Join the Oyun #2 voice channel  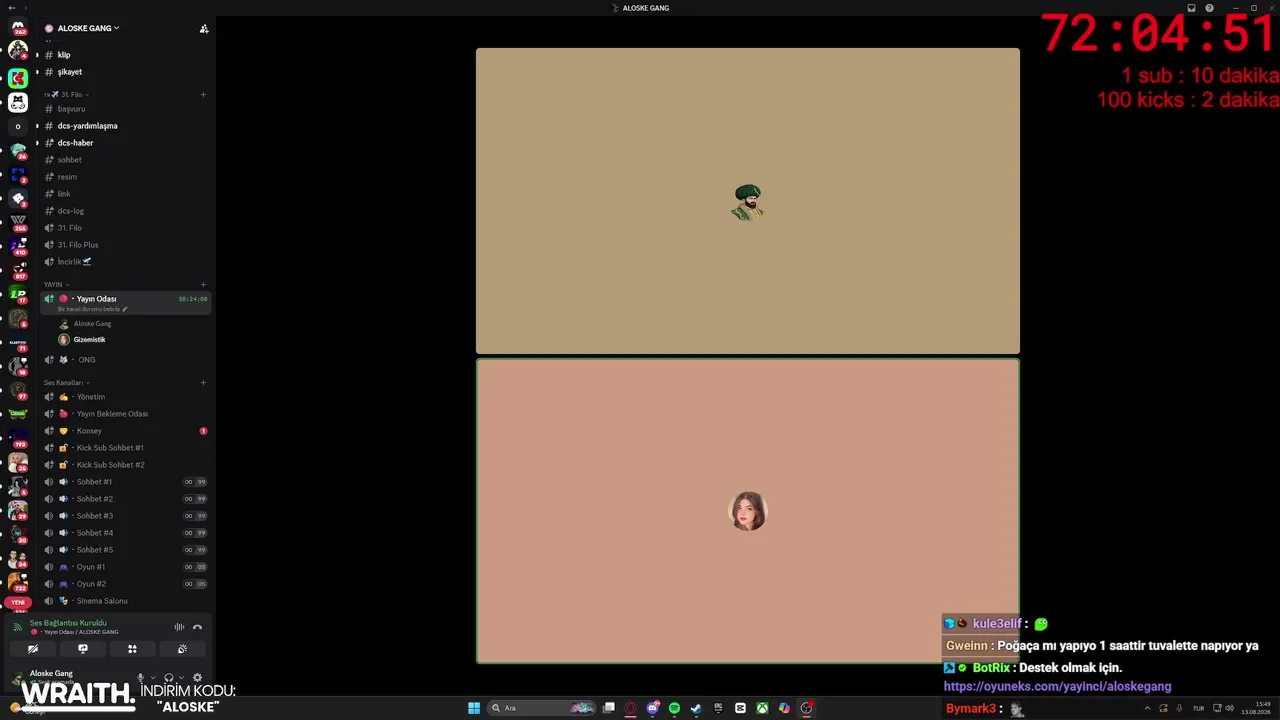pos(124,584)
